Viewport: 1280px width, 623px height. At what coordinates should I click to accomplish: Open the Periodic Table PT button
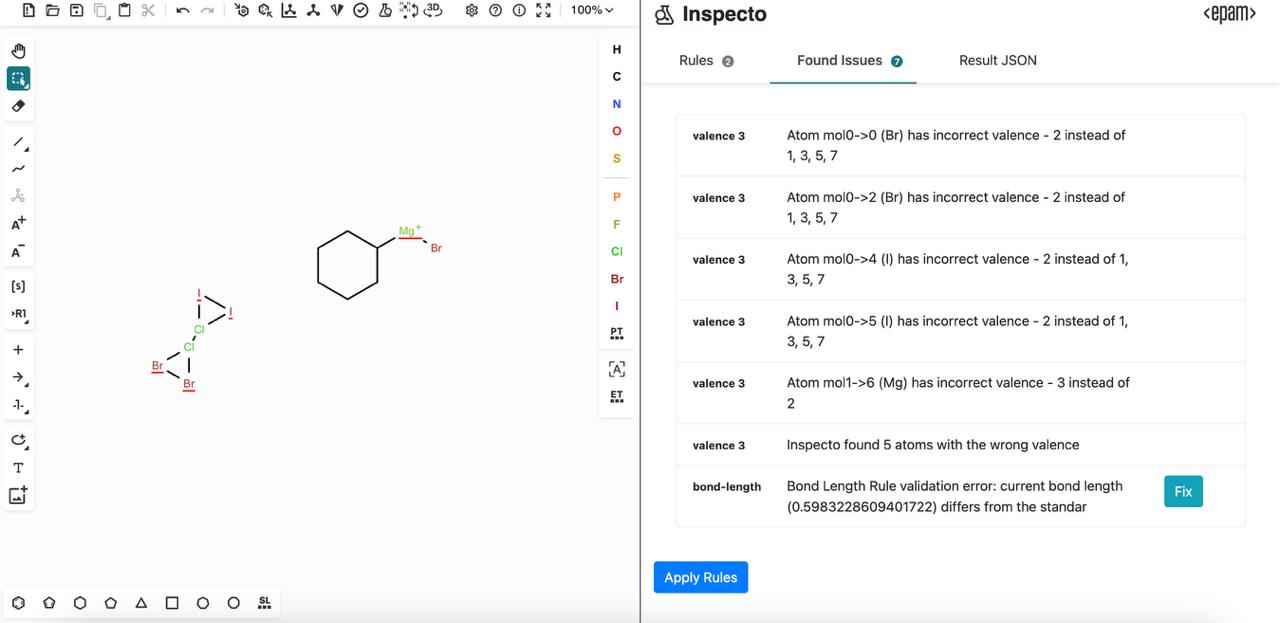point(616,332)
